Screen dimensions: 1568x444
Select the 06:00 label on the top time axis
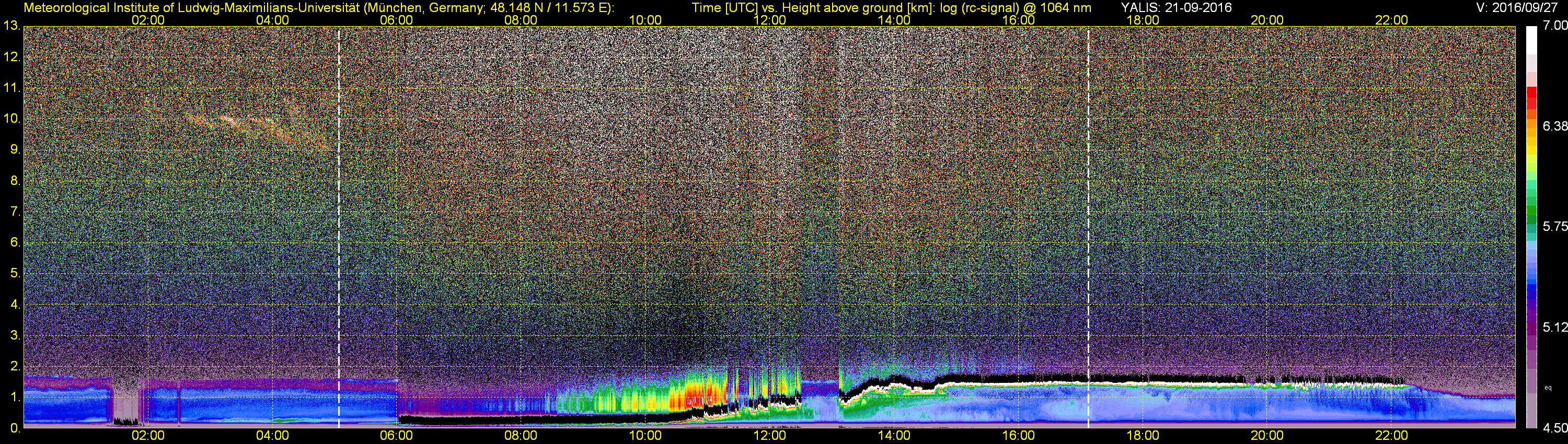396,20
